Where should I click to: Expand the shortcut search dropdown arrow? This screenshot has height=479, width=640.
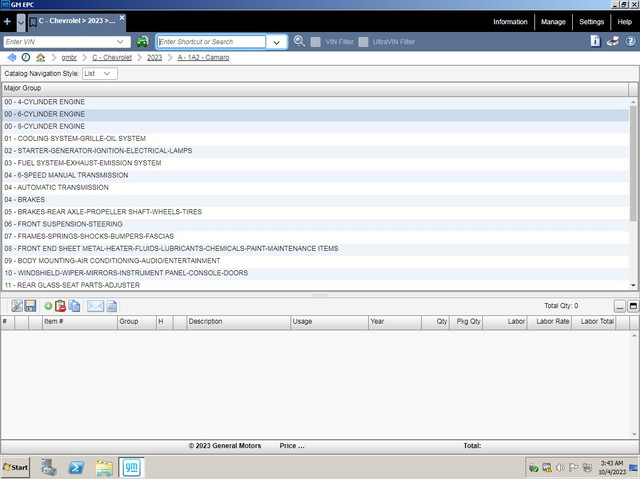tap(277, 42)
